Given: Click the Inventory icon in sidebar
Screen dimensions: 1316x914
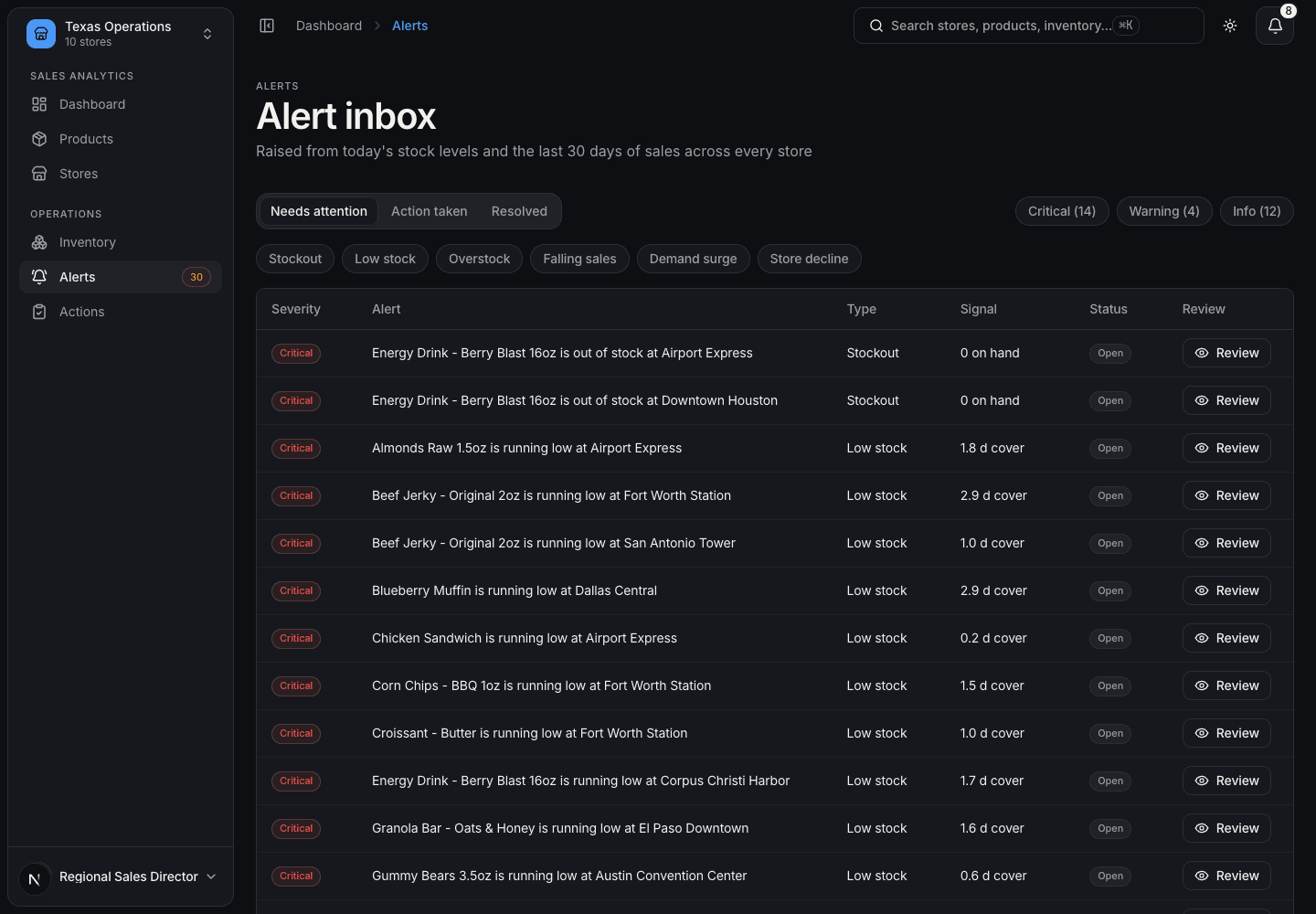Looking at the screenshot, I should (39, 242).
